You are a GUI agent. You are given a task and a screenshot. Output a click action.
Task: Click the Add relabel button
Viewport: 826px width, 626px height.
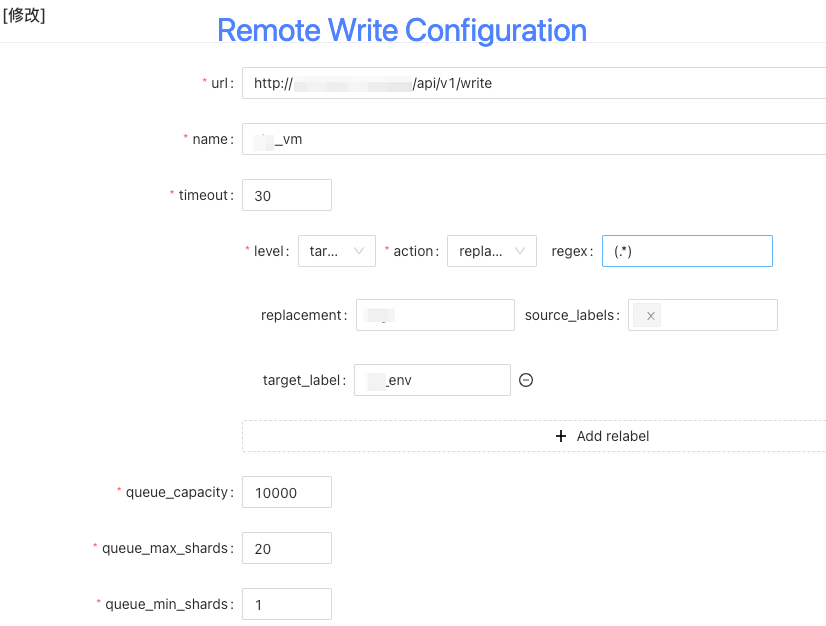[534, 436]
